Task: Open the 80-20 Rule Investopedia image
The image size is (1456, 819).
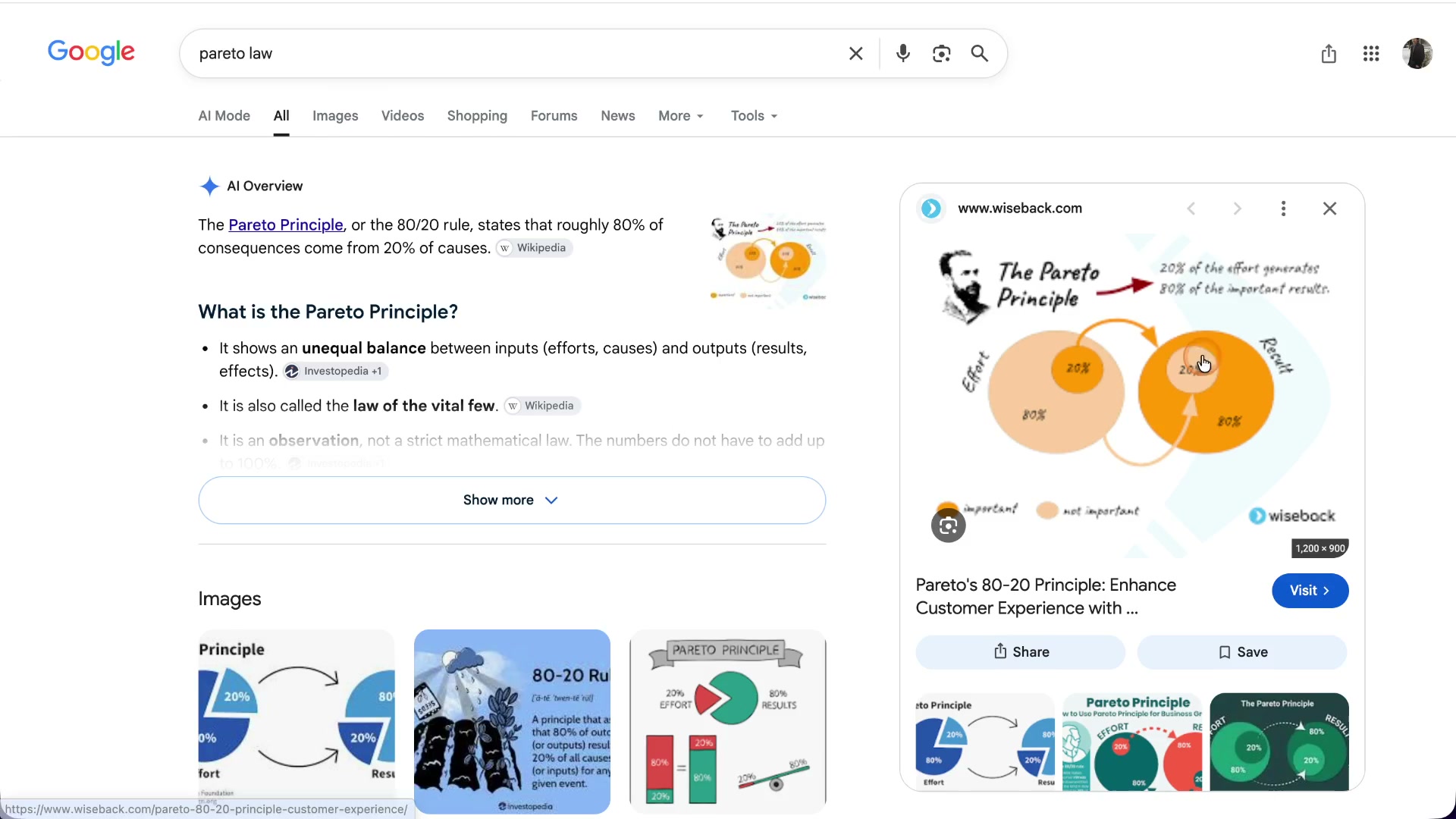Action: tap(512, 721)
